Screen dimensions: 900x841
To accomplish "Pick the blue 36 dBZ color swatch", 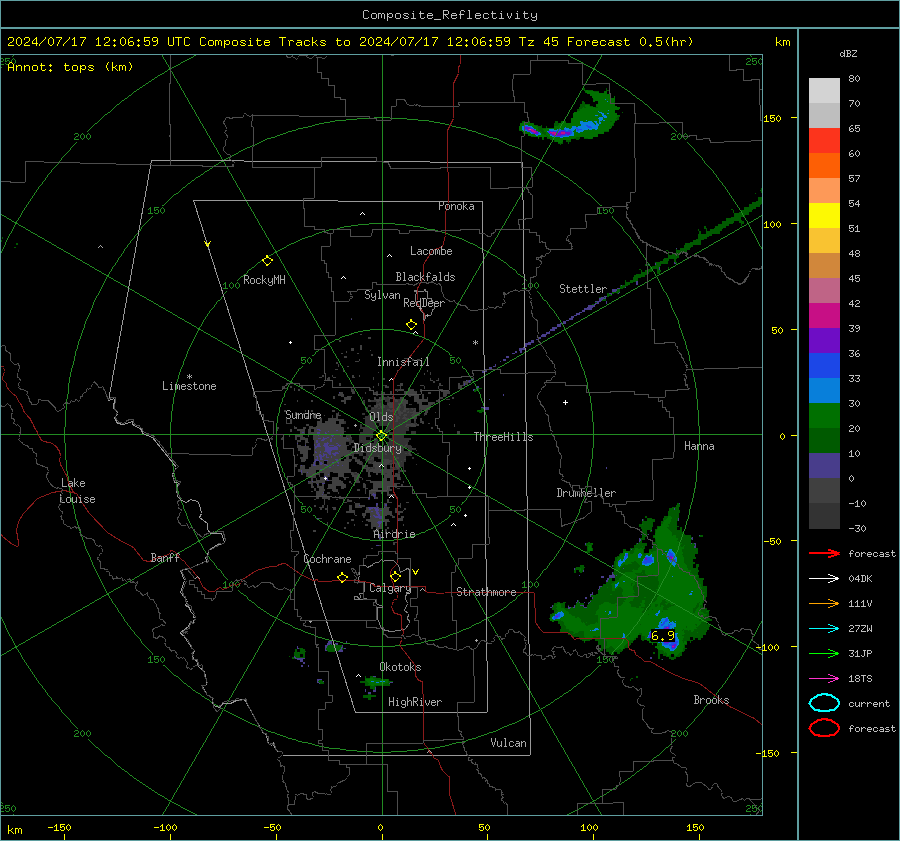I will (824, 365).
